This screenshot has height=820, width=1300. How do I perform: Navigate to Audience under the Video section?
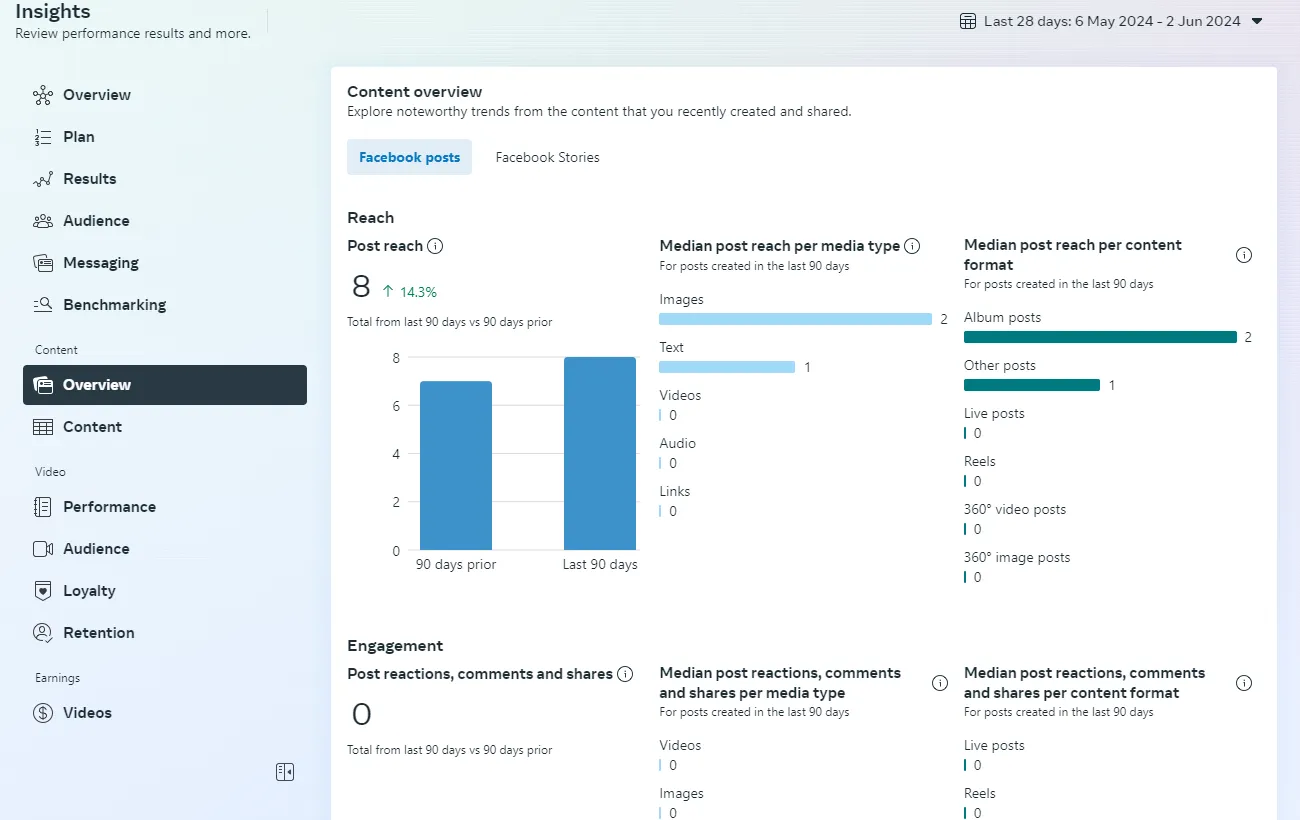click(x=41, y=548)
